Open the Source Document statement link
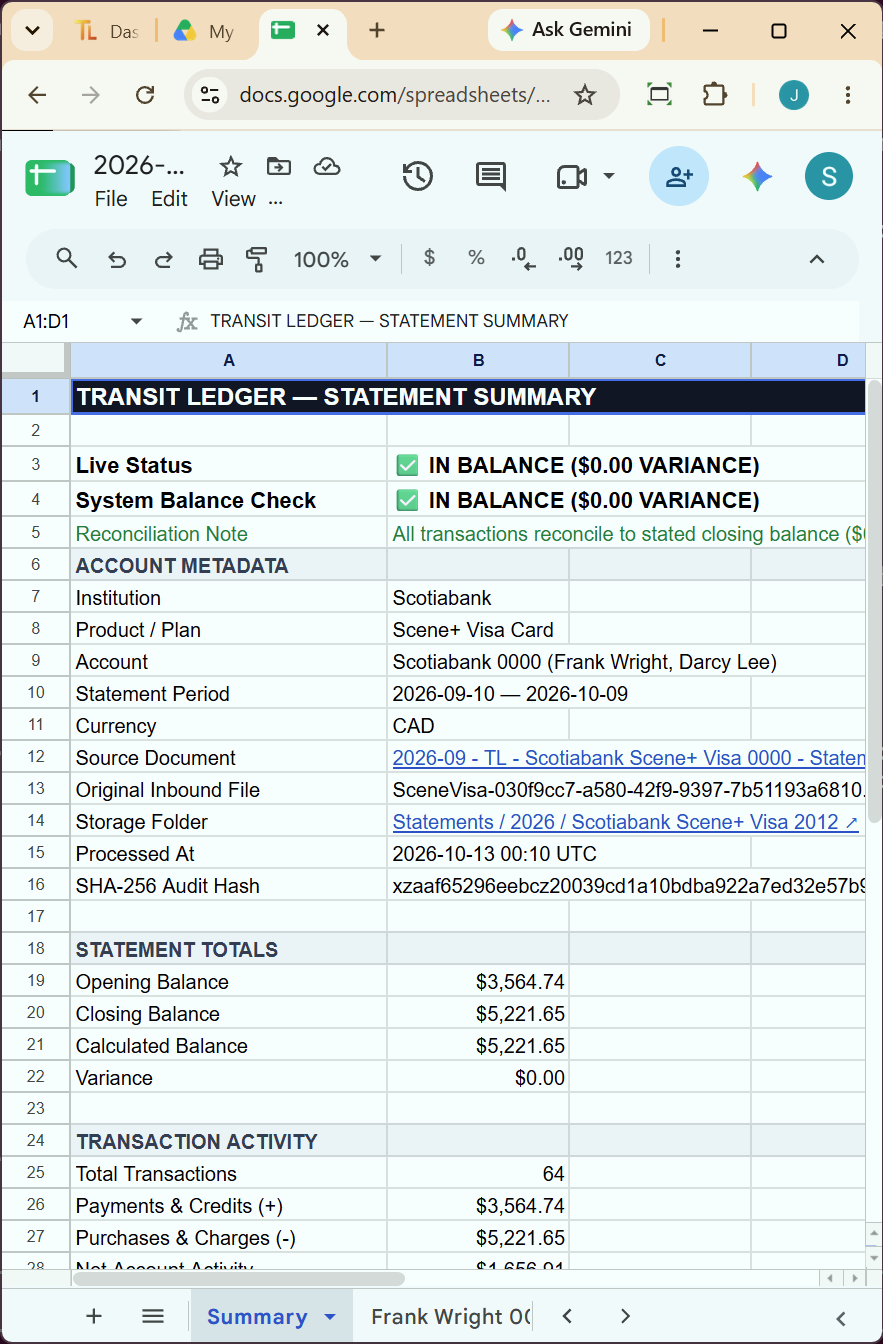The image size is (883, 1344). coord(628,757)
